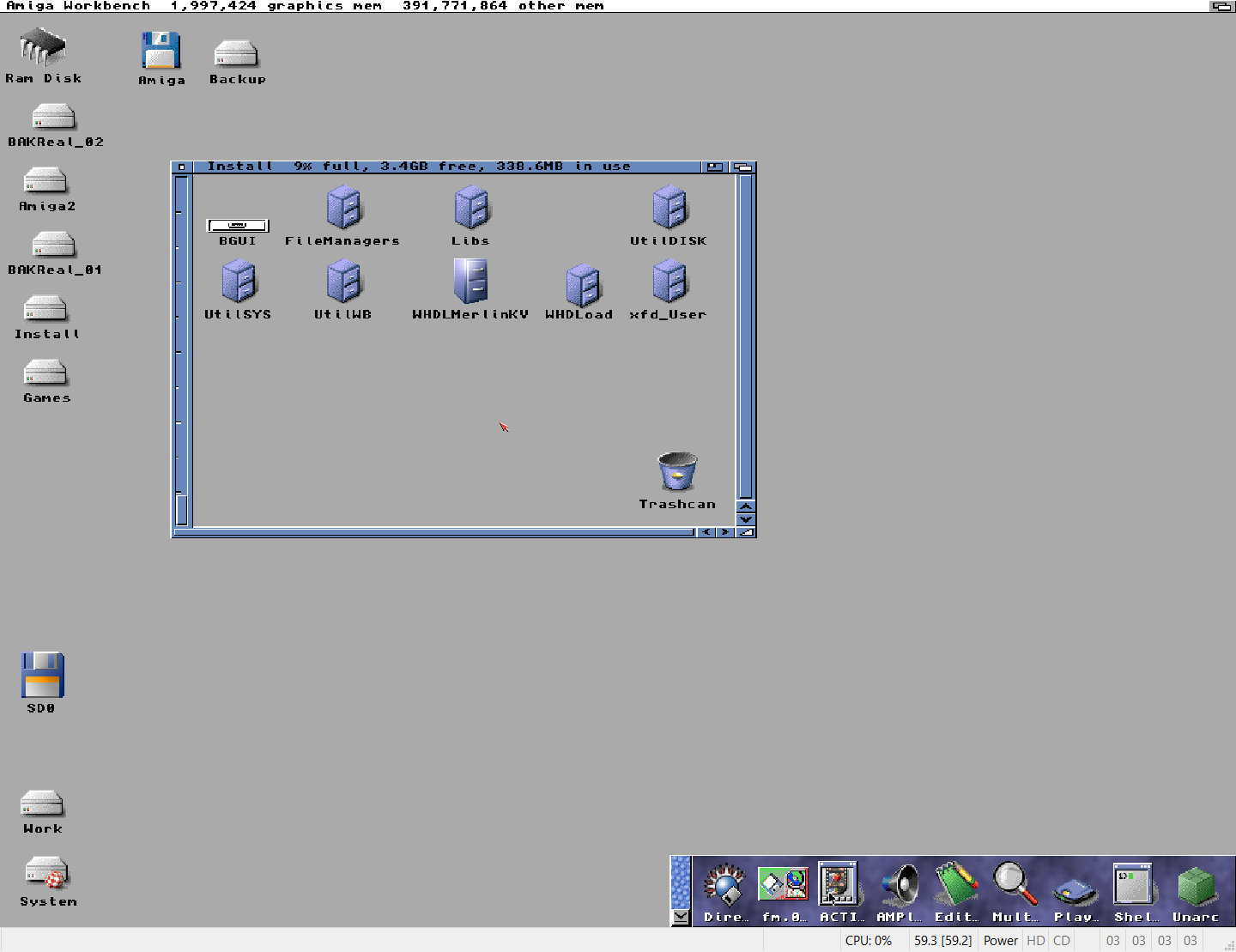Click the Install window zoom gadget
This screenshot has height=952, width=1236.
(x=715, y=167)
